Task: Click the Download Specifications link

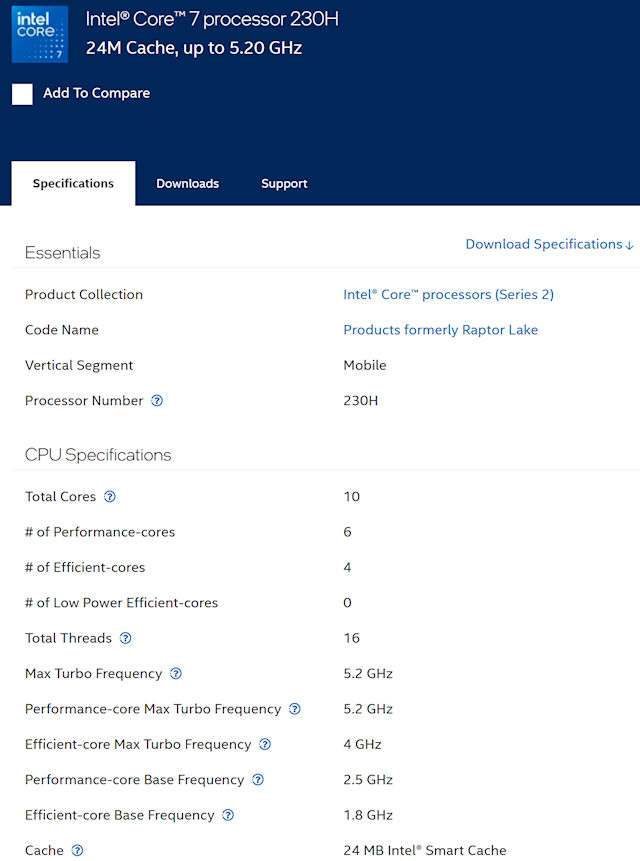Action: (x=549, y=244)
